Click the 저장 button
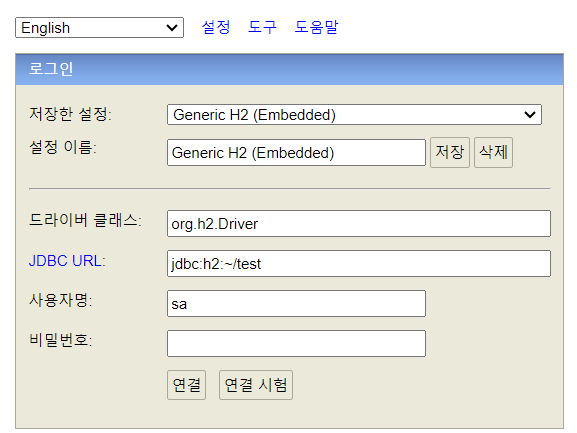 (450, 152)
